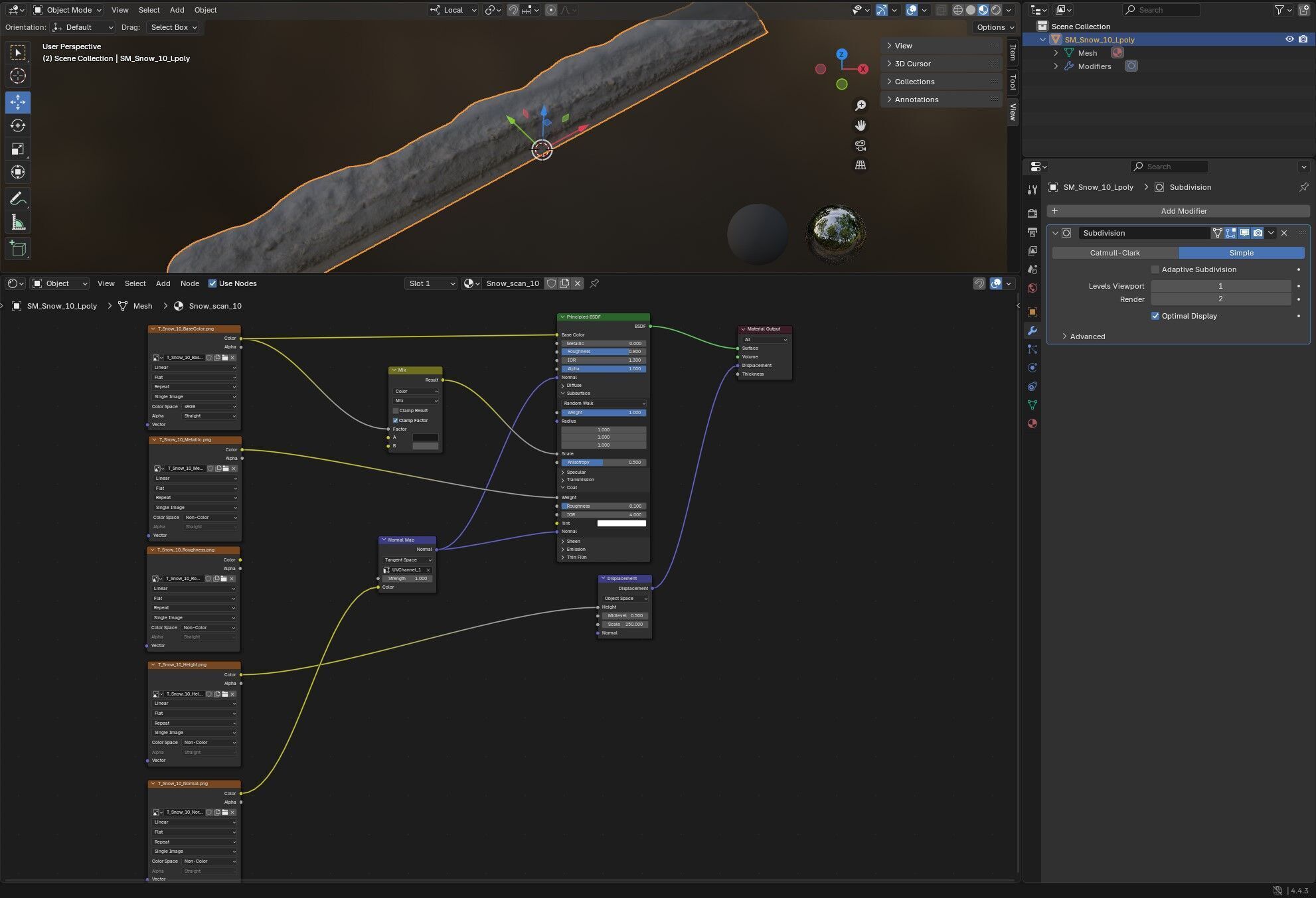1316x898 pixels.
Task: Open the Node menu in the shader editor
Action: coord(189,283)
